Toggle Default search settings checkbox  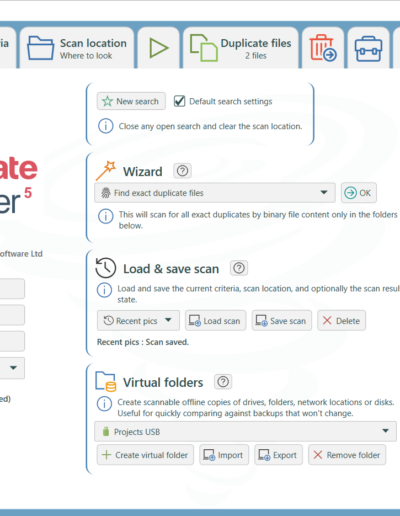(x=179, y=101)
